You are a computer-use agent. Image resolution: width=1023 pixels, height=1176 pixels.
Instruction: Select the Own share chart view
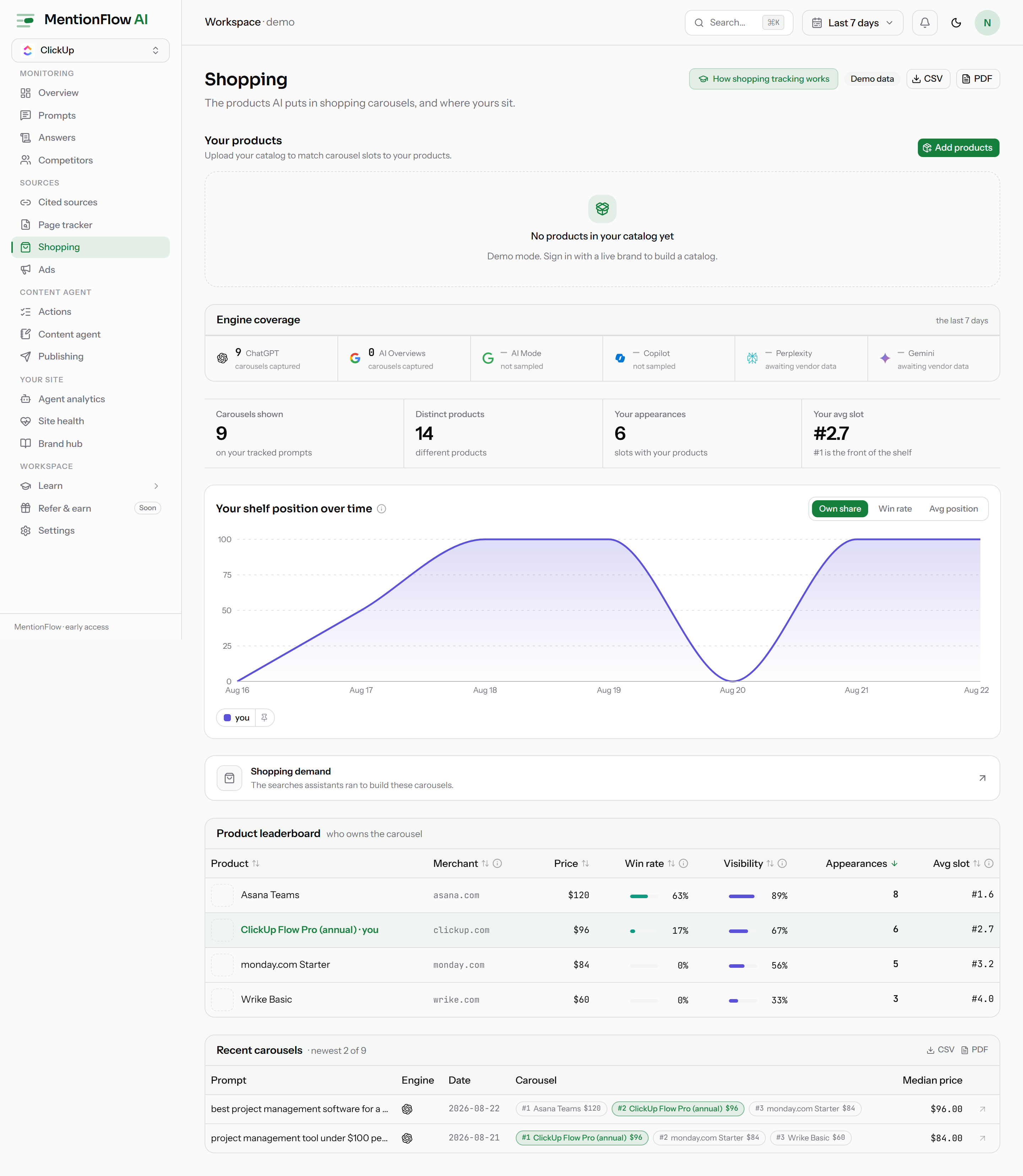coord(840,509)
